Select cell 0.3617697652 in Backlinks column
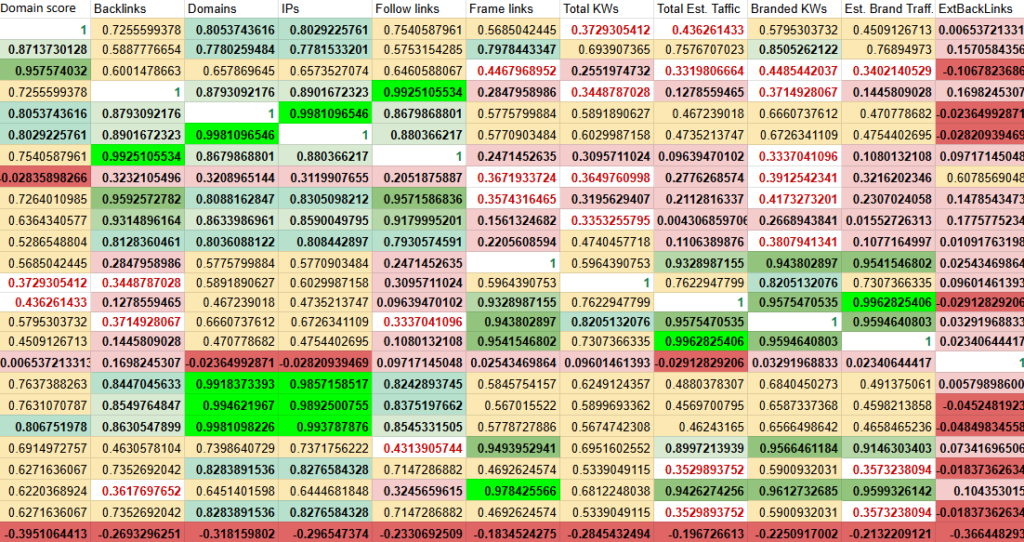 138,491
